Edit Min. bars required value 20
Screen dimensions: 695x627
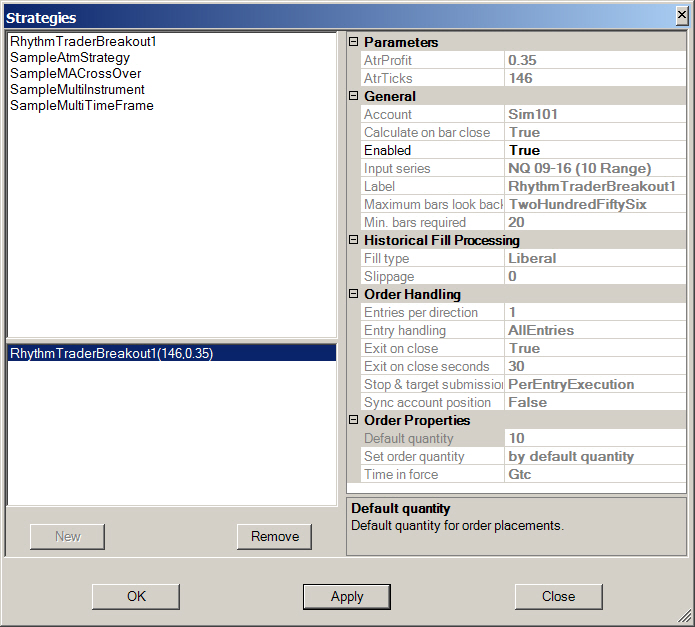click(595, 222)
